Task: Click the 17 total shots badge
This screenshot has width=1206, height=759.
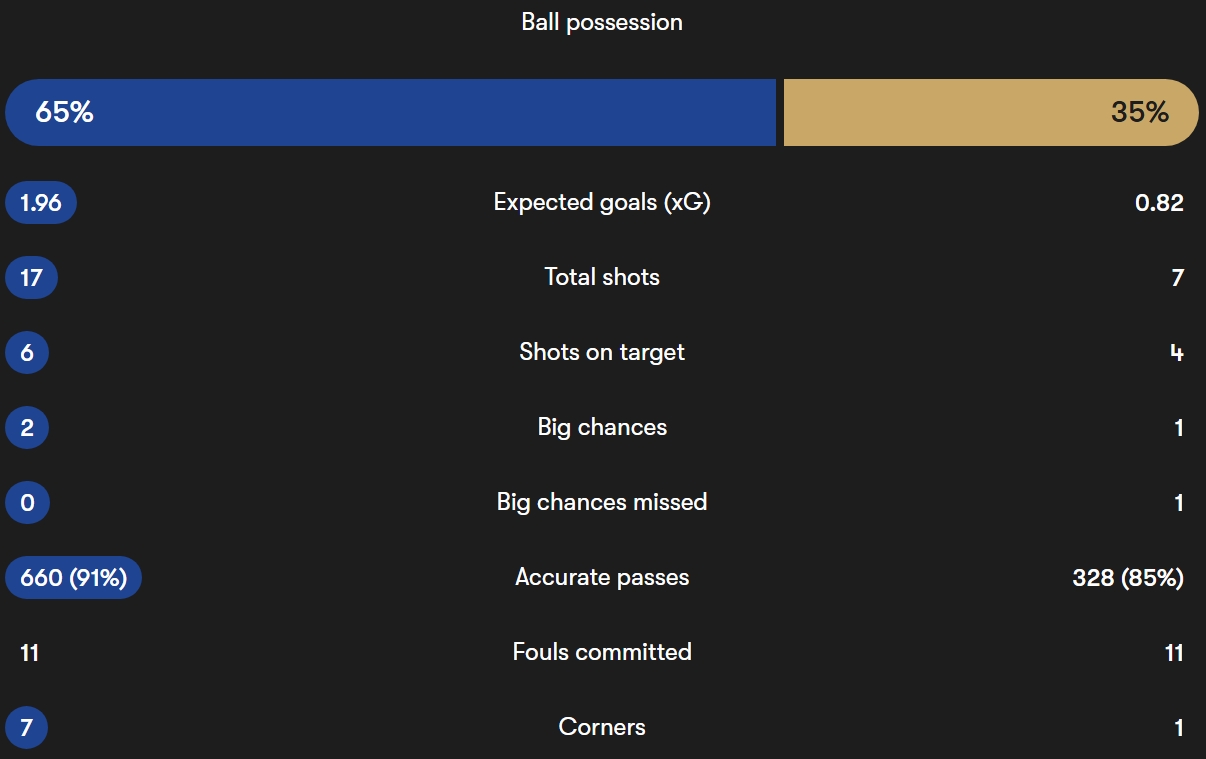Action: pos(31,277)
